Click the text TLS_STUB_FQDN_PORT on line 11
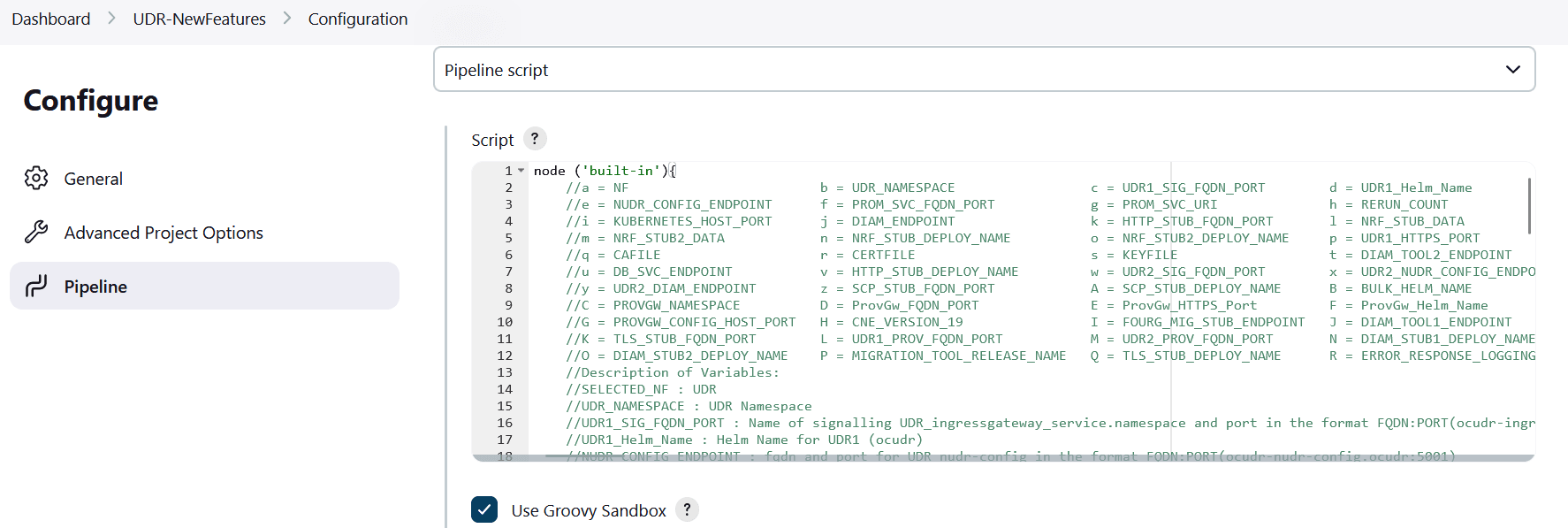 (x=685, y=339)
